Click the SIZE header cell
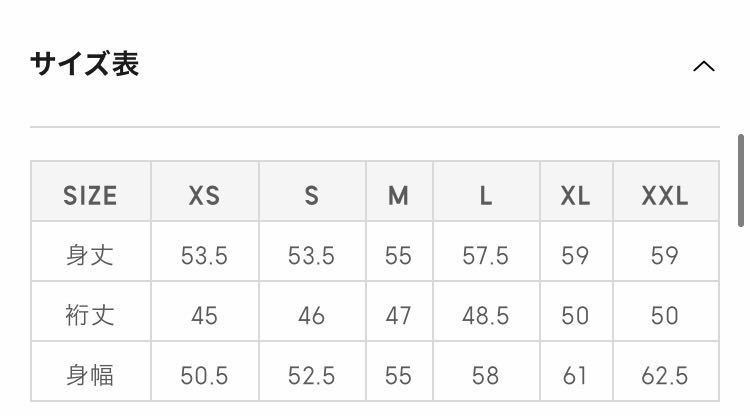This screenshot has height=416, width=750. [90, 195]
